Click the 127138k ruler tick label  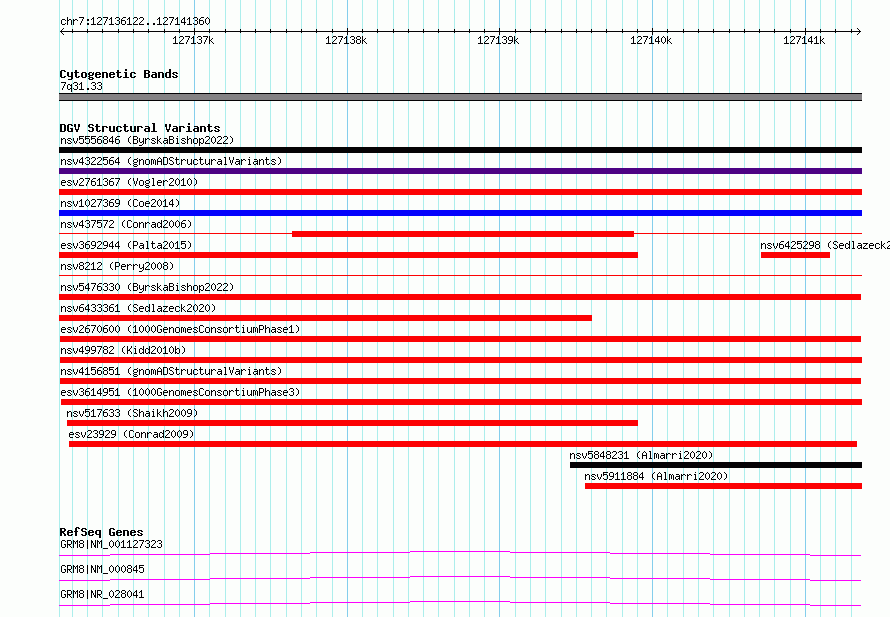346,40
